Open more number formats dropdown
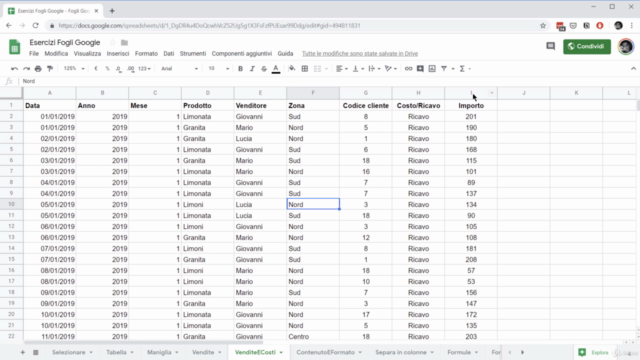 pos(144,69)
